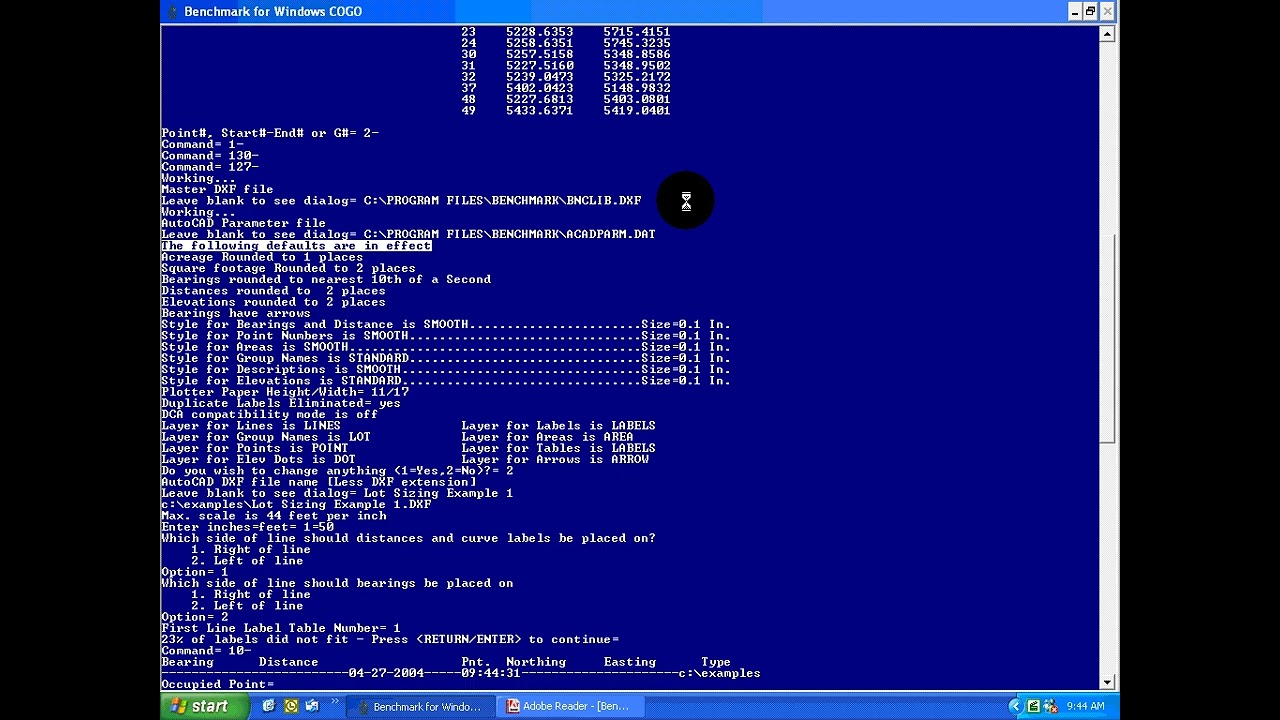Click point 37 coordinate row
This screenshot has width=1280, height=720.
(566, 88)
